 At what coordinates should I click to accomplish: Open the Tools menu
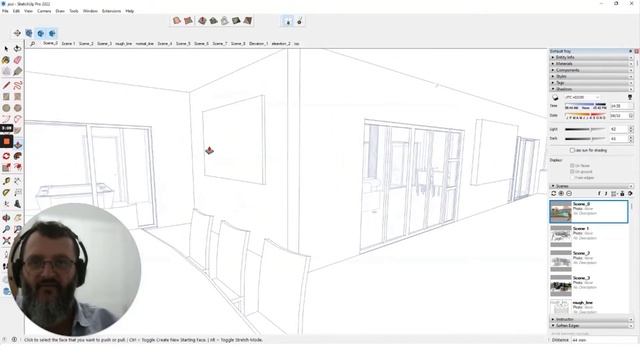point(74,11)
